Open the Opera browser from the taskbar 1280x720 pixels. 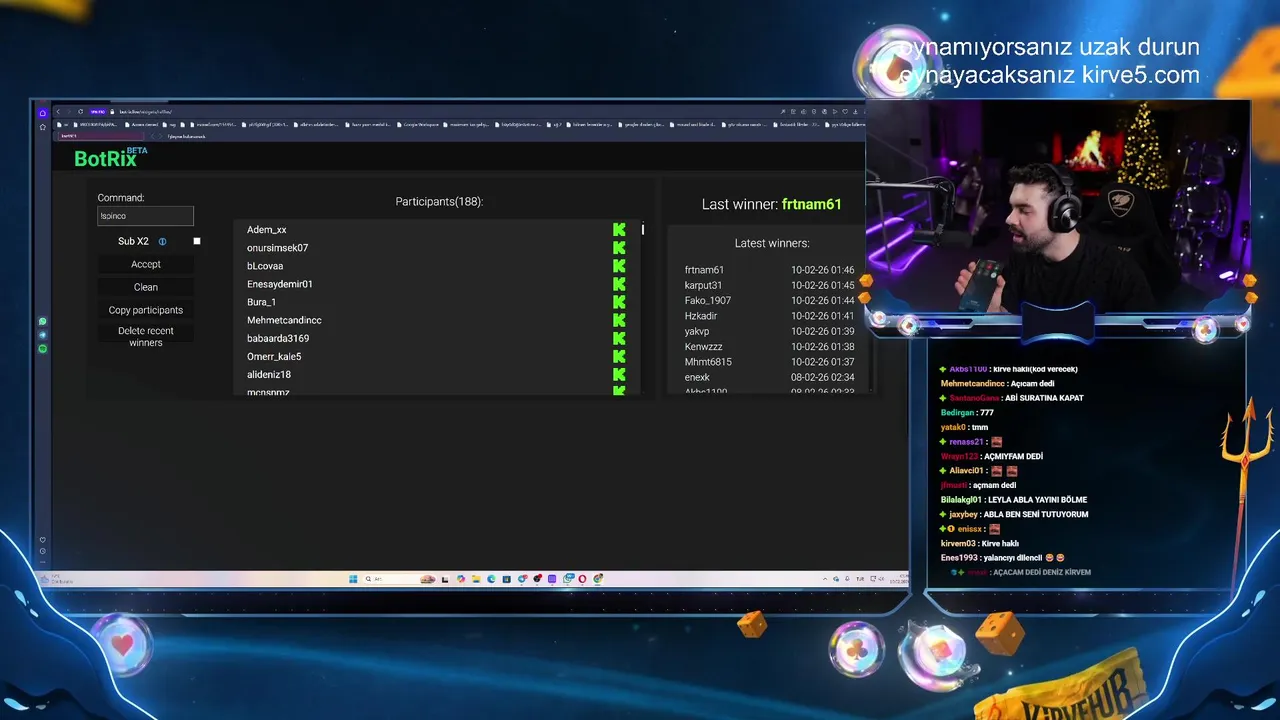pyautogui.click(x=582, y=579)
